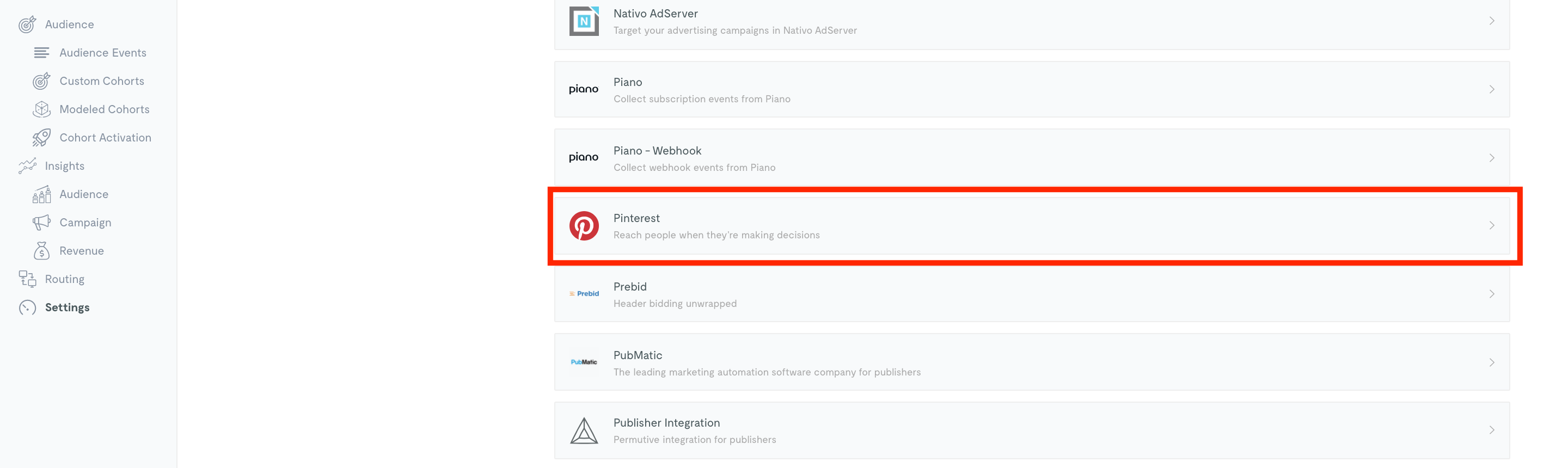Open the Piano integration title
Viewport: 1568px width, 468px height.
628,82
